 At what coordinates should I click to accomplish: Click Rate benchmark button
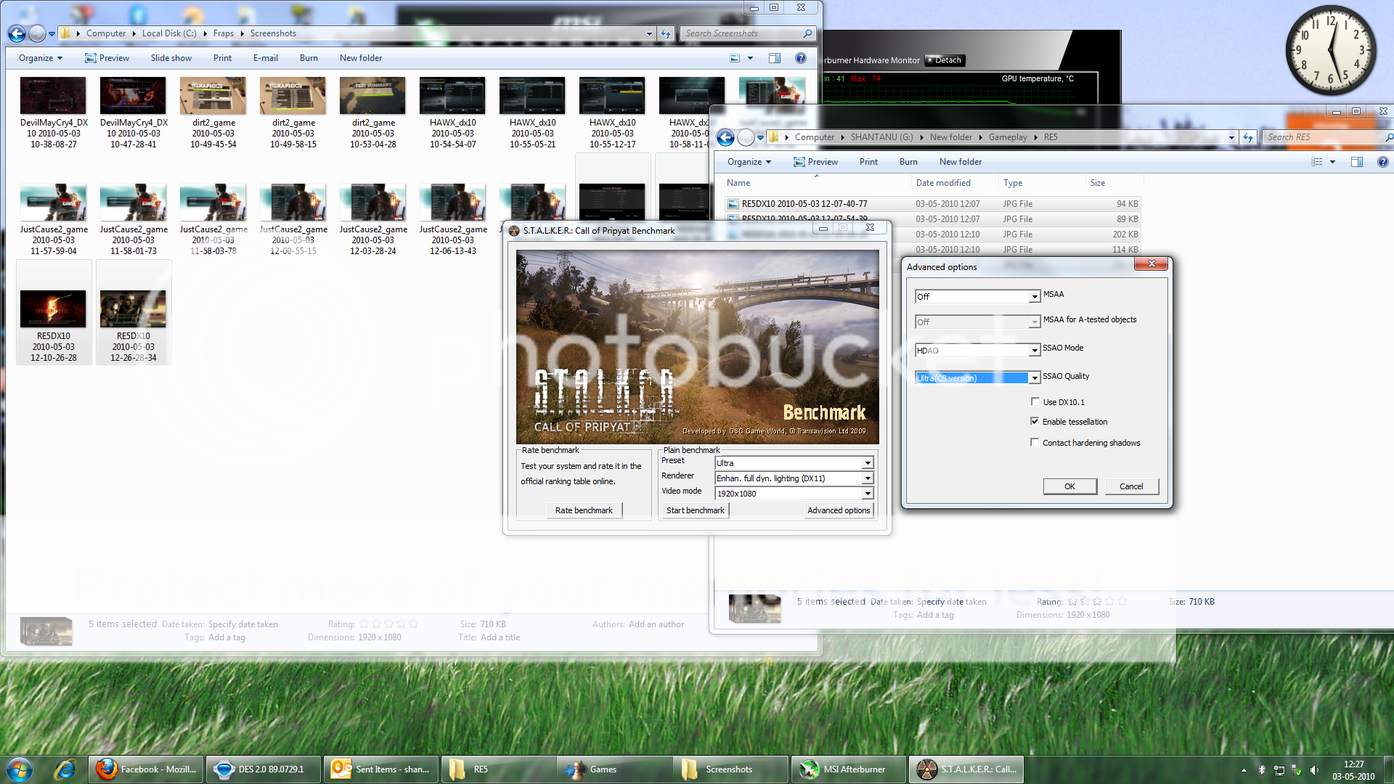pyautogui.click(x=584, y=510)
